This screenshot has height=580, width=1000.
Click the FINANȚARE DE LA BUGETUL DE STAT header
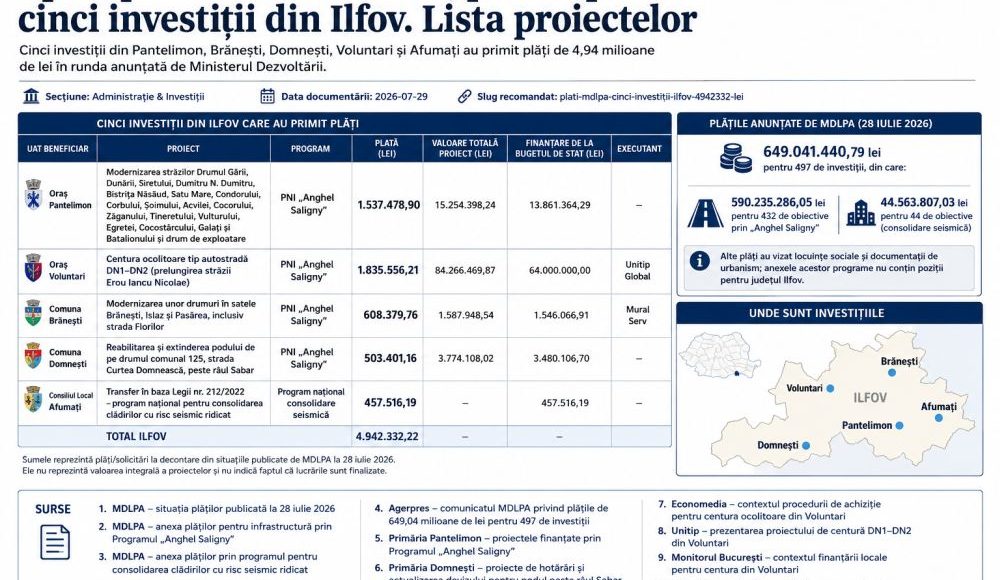coord(559,149)
